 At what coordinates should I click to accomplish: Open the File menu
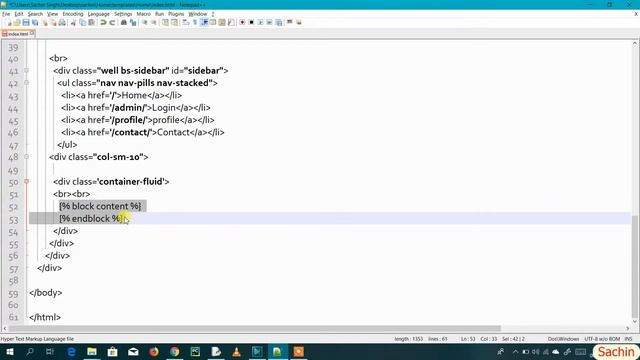[6, 14]
